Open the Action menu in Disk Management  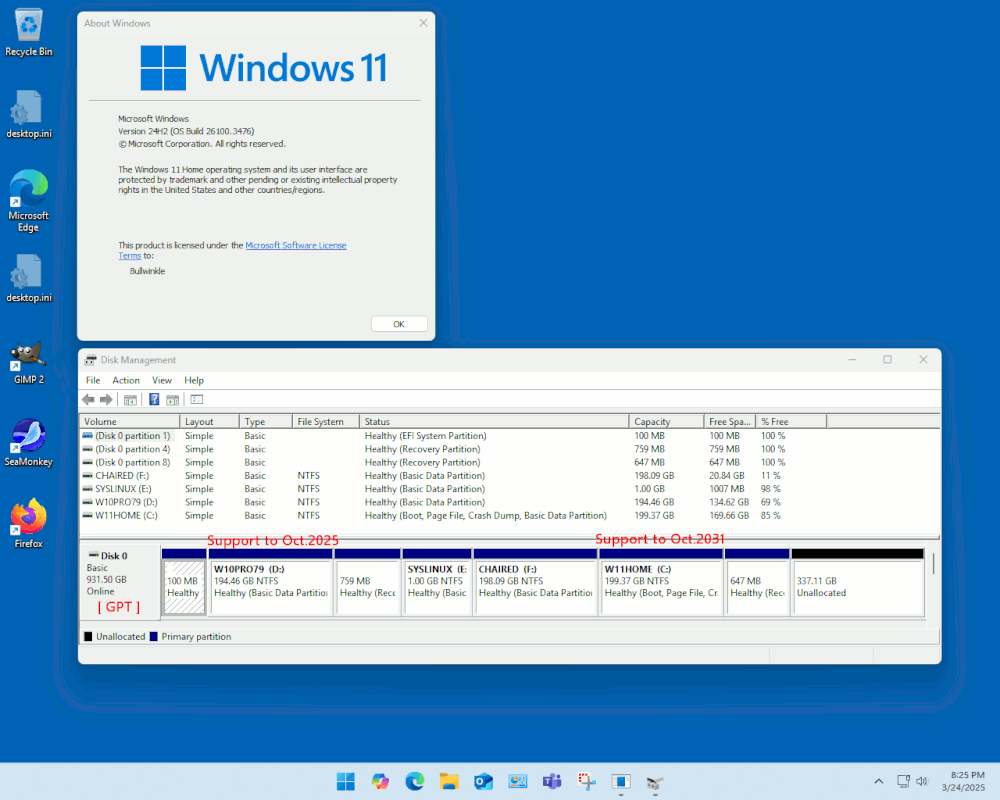click(x=126, y=380)
